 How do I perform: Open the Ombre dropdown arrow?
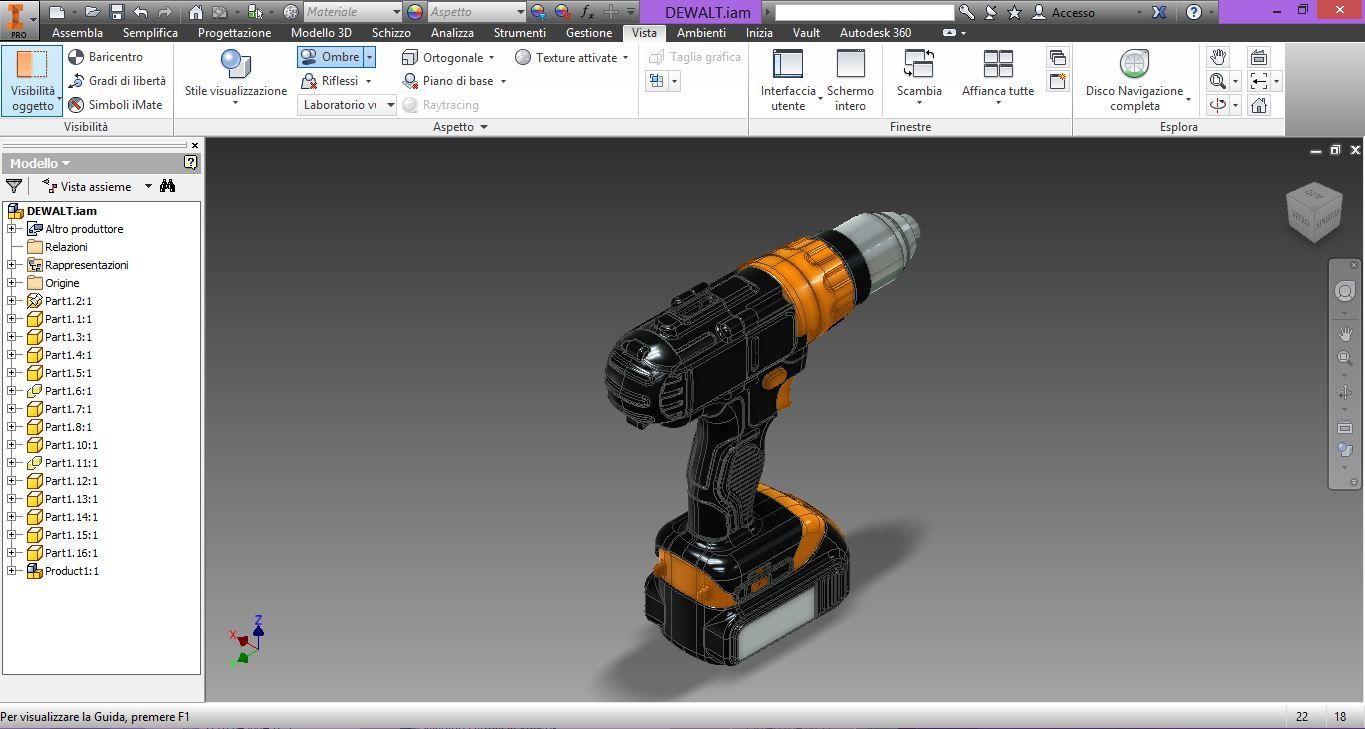[x=369, y=57]
